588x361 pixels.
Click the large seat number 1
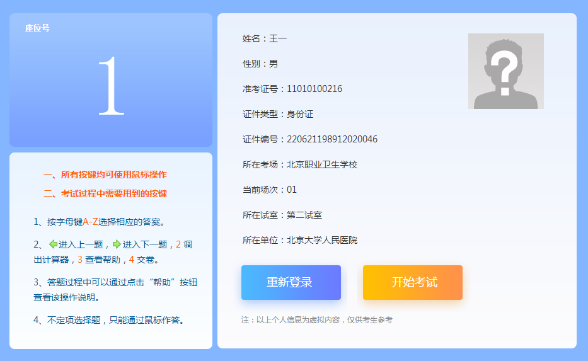click(x=111, y=86)
